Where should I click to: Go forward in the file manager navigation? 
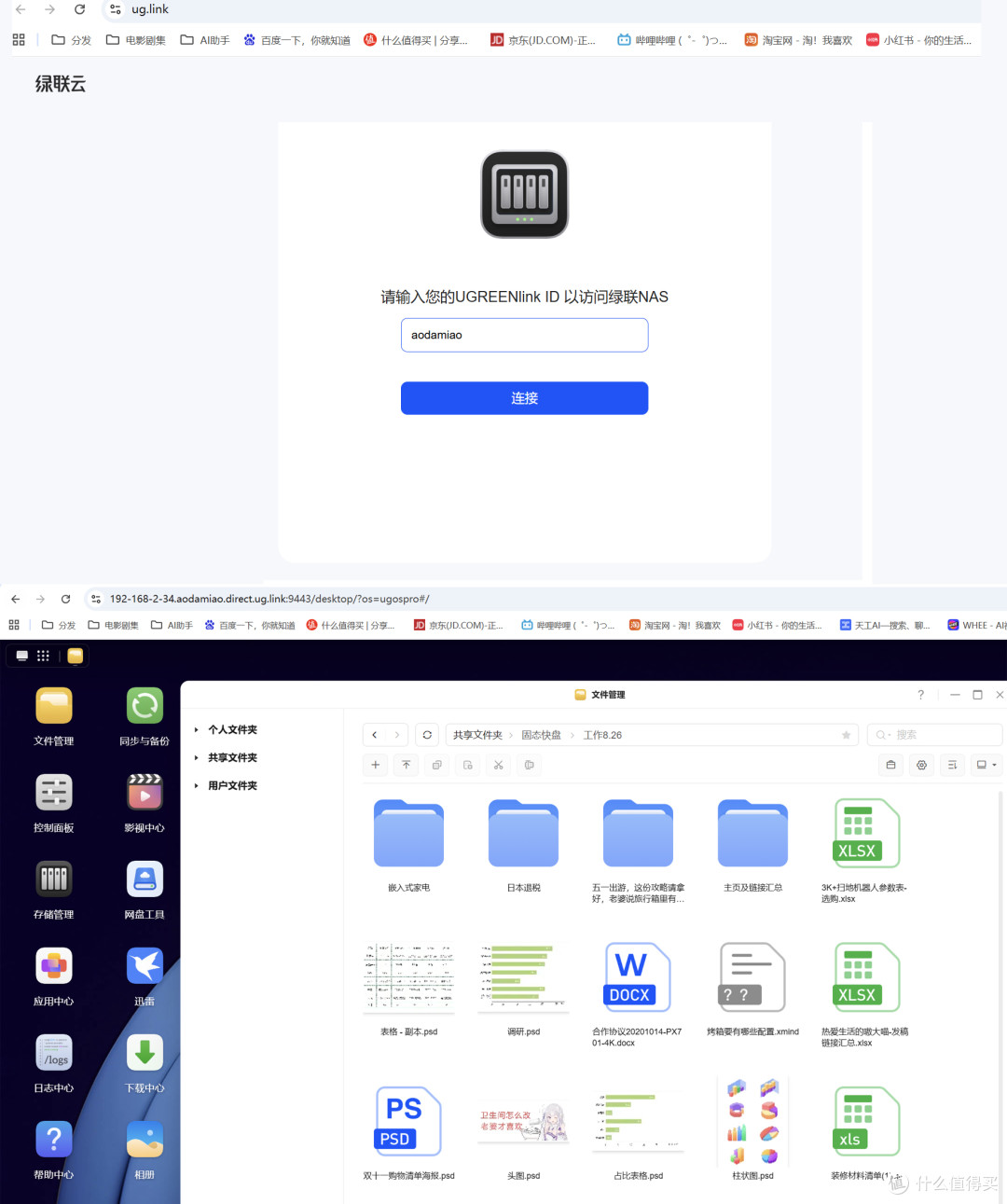(397, 735)
